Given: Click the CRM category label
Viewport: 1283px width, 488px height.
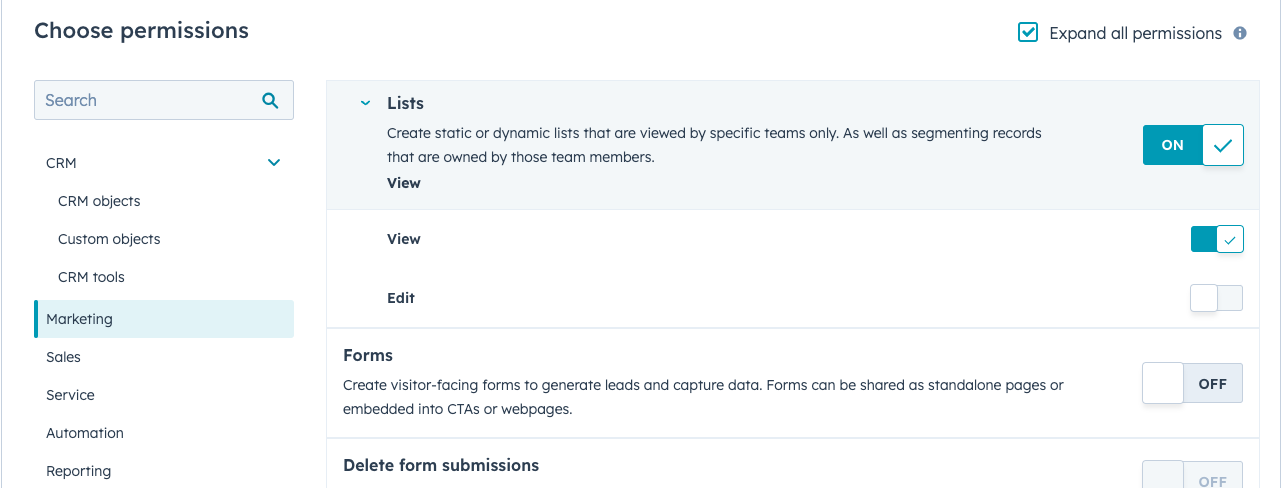Looking at the screenshot, I should pos(61,163).
